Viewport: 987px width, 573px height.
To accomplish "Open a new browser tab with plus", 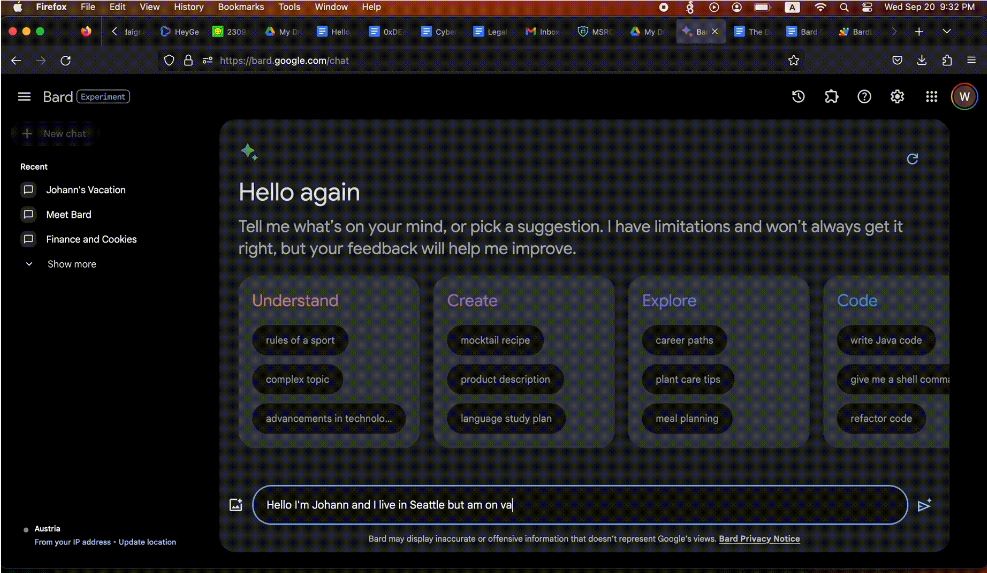I will [x=918, y=31].
